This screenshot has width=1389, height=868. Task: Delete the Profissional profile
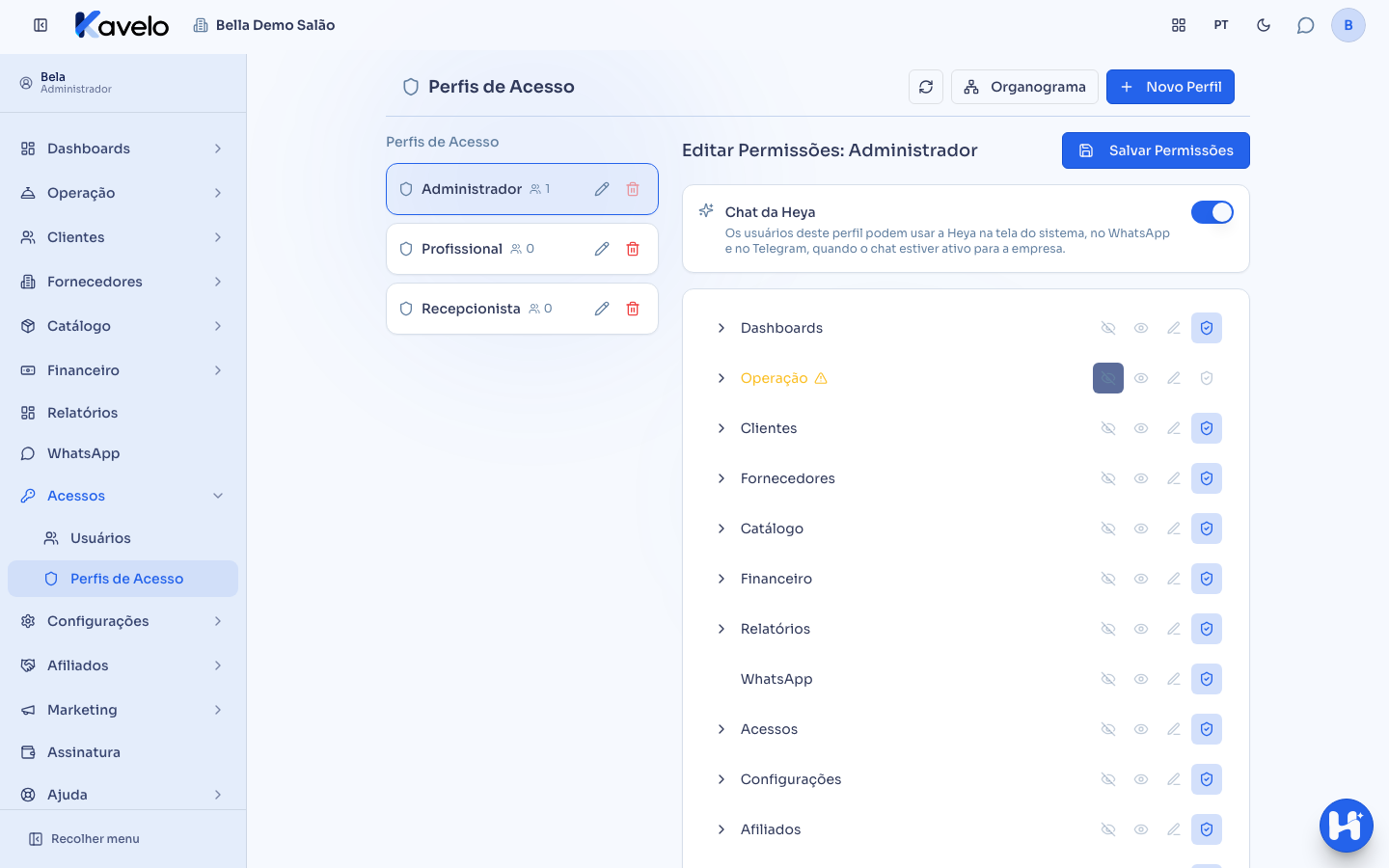pos(633,249)
